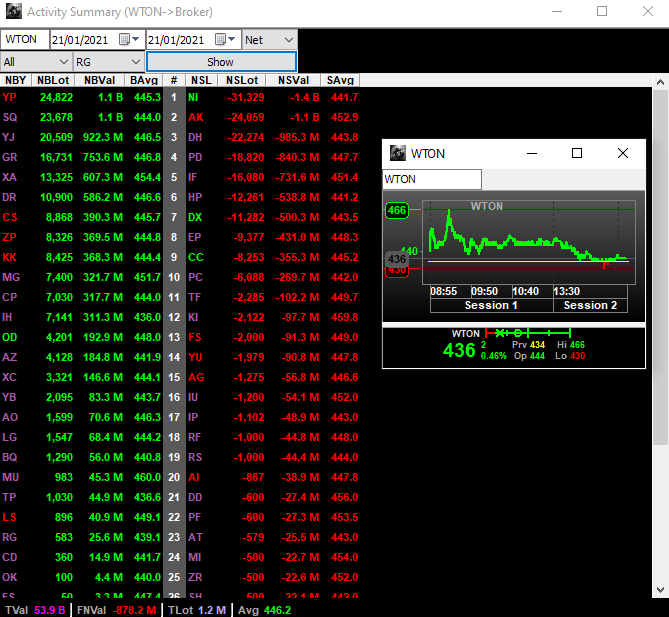Select buyer broker YJ
Screen dimensions: 669x617
click(x=9, y=137)
